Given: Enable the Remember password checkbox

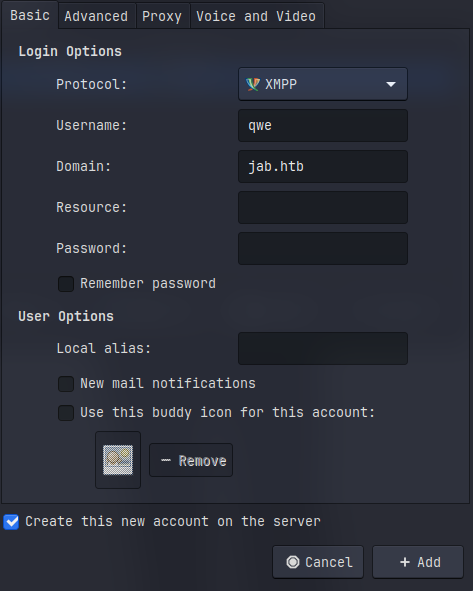Looking at the screenshot, I should click(x=66, y=284).
